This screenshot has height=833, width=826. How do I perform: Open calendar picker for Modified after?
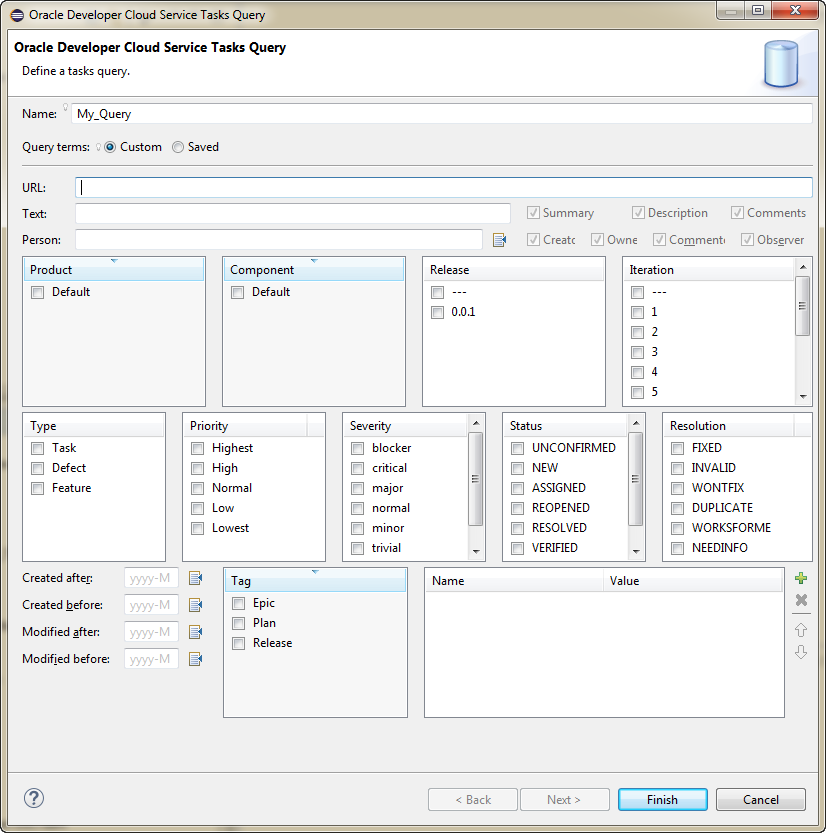[x=195, y=632]
